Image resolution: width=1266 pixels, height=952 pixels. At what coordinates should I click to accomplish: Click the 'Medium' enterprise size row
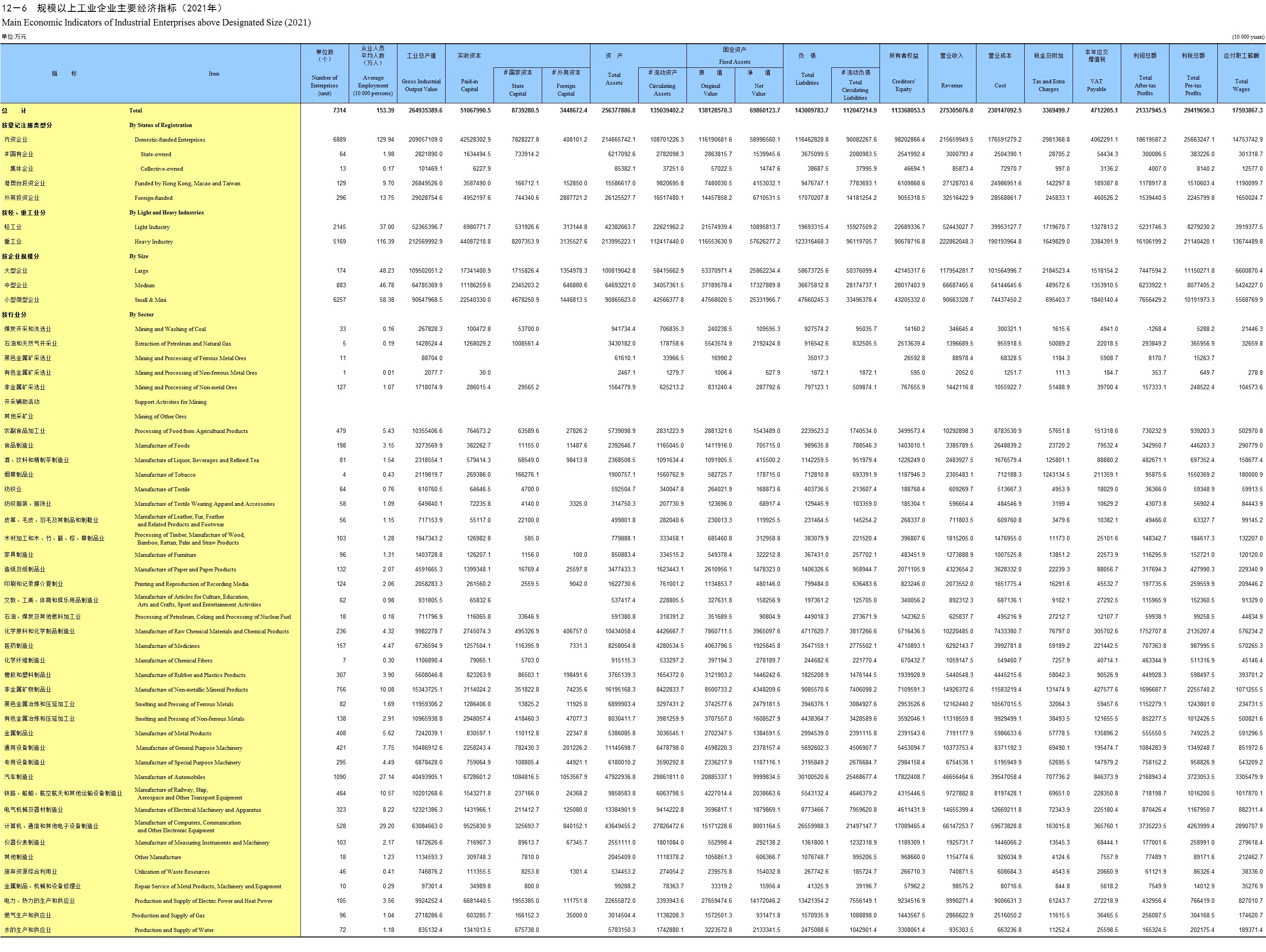[x=144, y=285]
